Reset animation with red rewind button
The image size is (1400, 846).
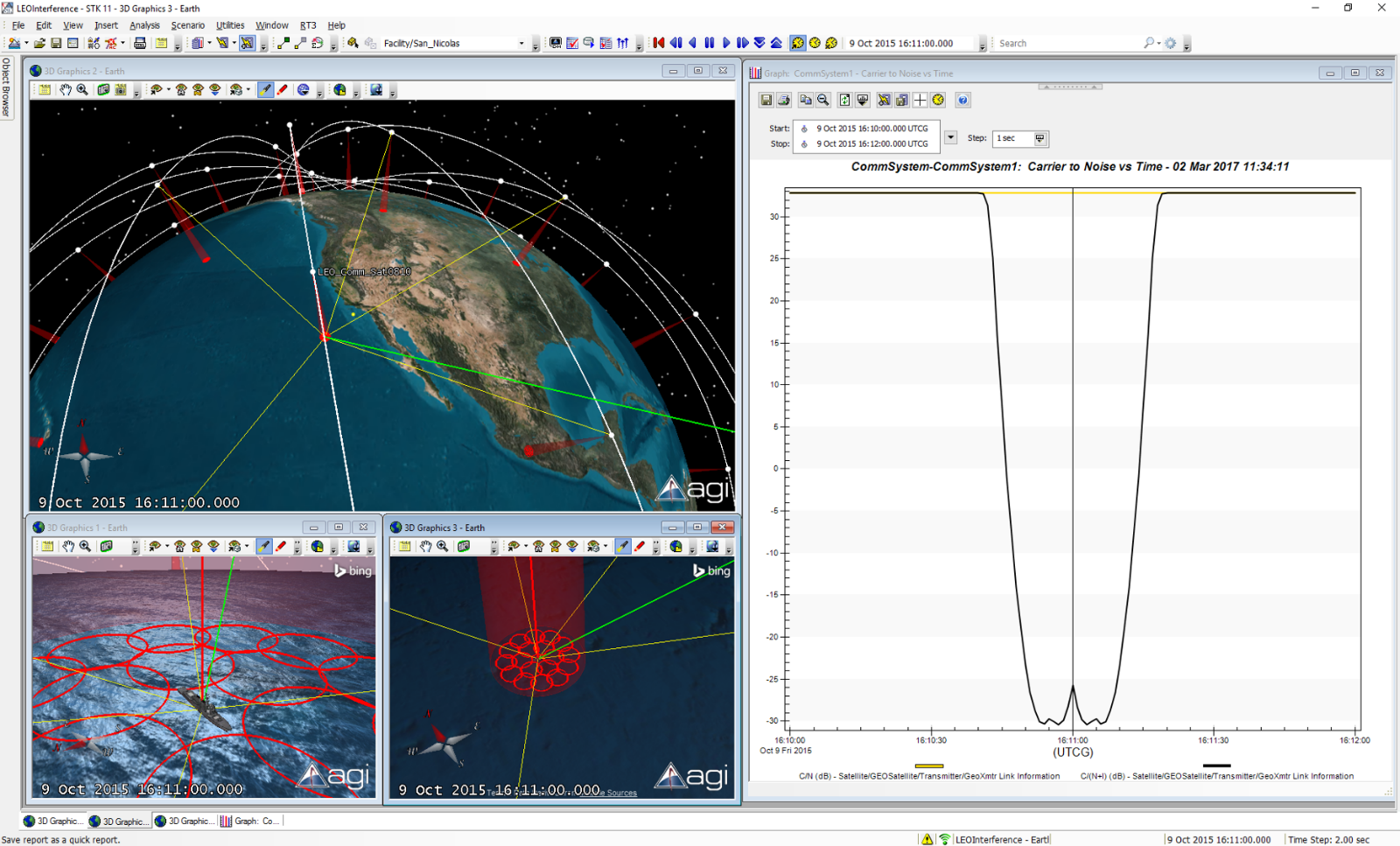pyautogui.click(x=659, y=43)
